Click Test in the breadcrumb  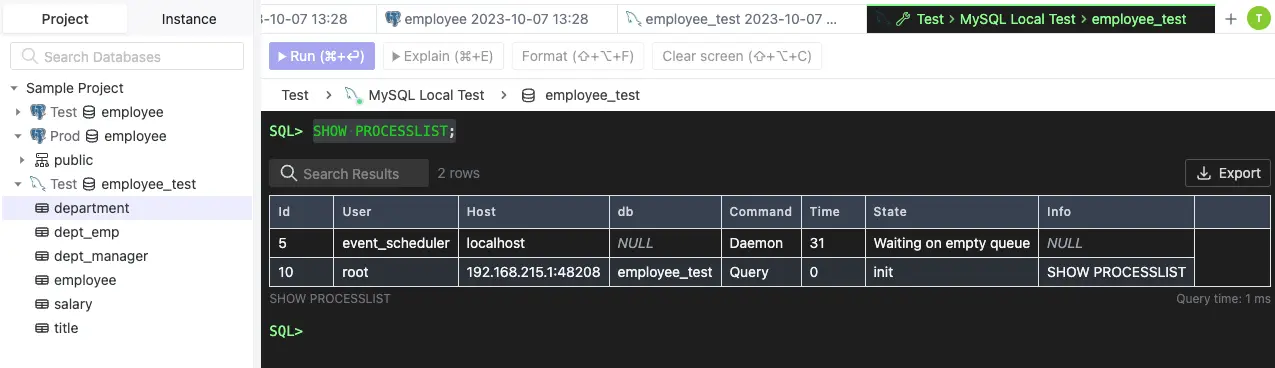(x=295, y=95)
